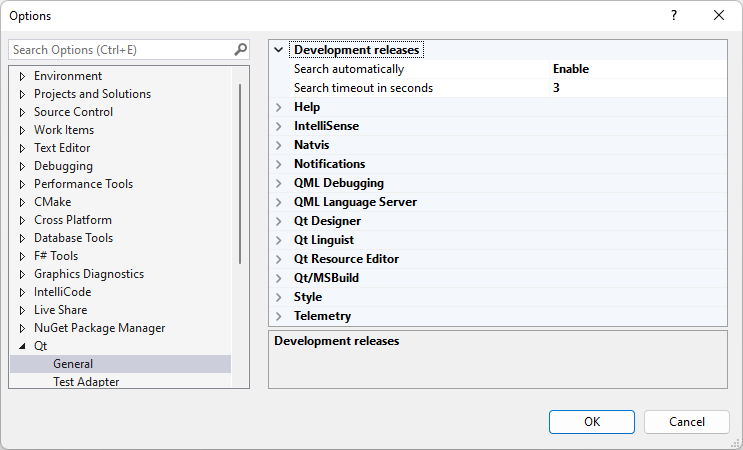Expand the Source Control node arrow

[22, 112]
